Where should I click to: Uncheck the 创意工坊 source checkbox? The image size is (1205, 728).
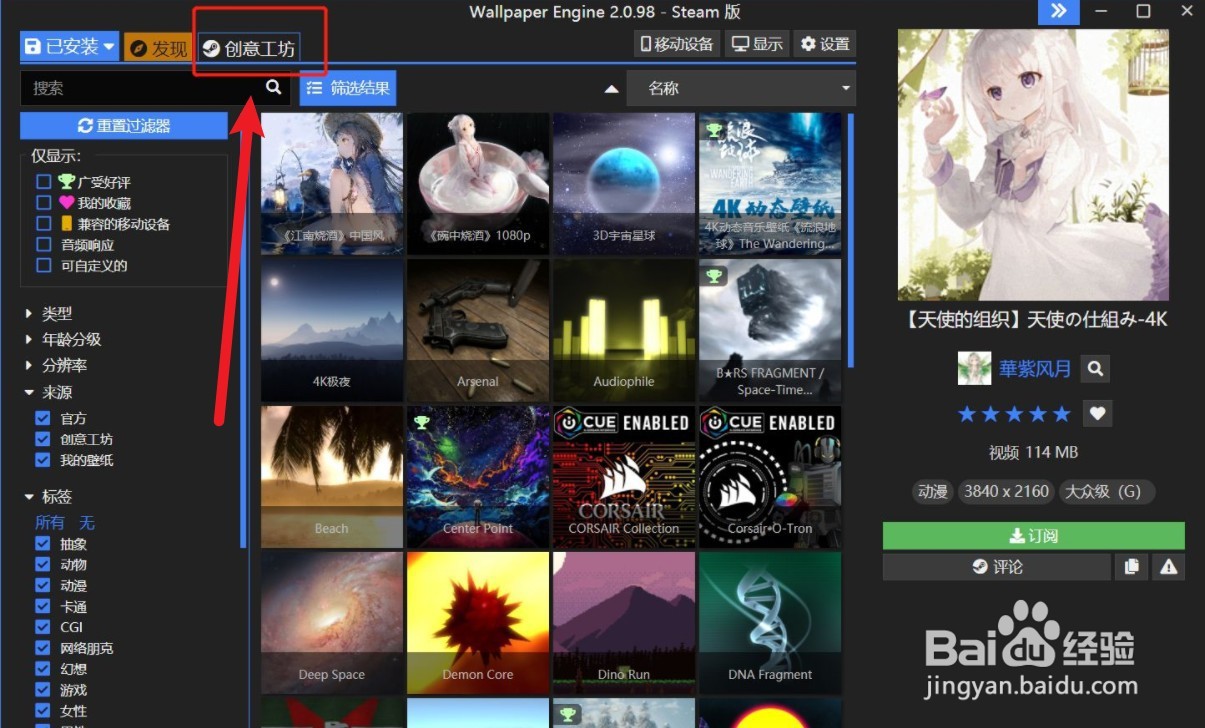[43, 439]
